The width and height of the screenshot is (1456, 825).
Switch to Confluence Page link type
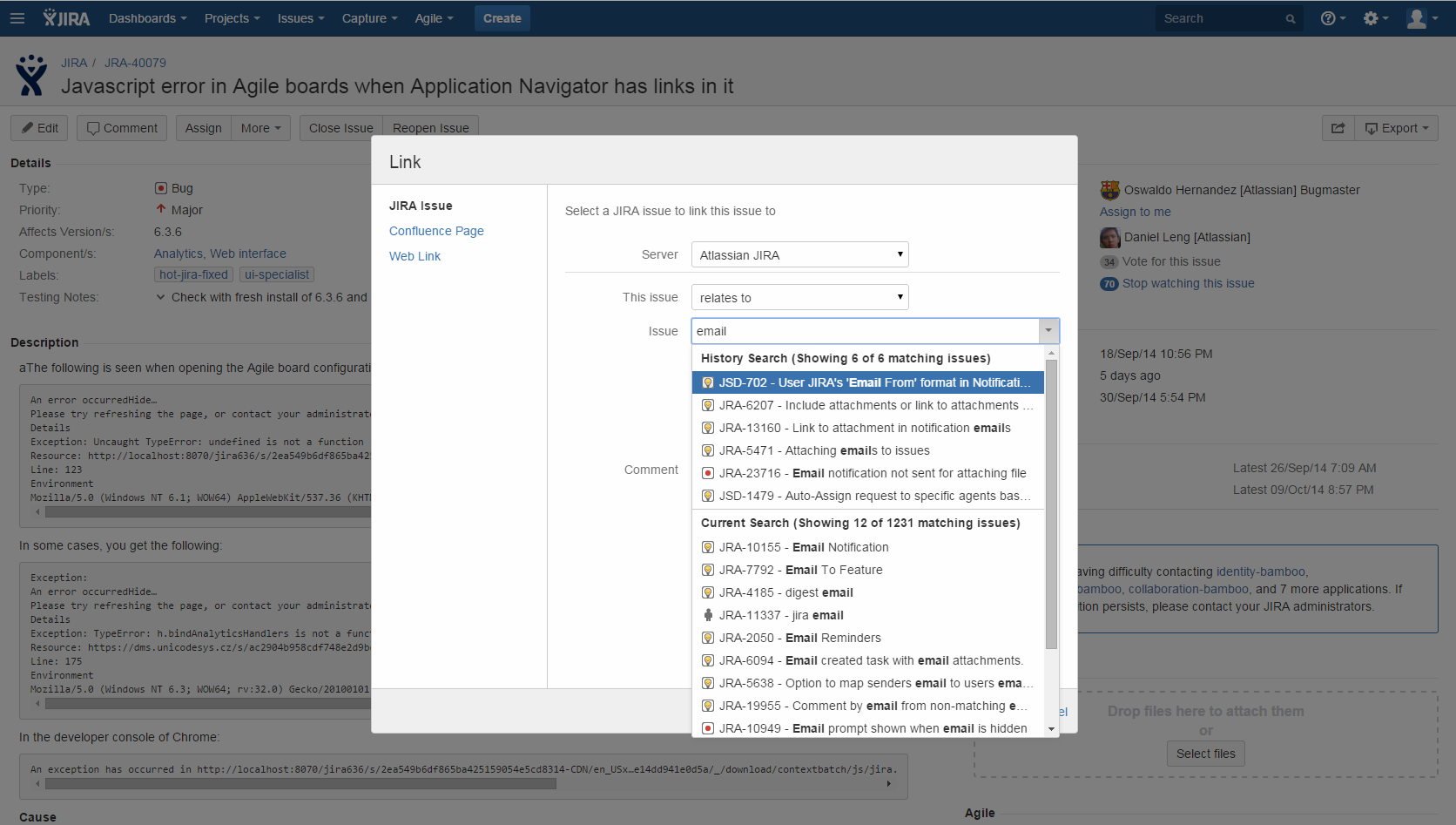436,231
